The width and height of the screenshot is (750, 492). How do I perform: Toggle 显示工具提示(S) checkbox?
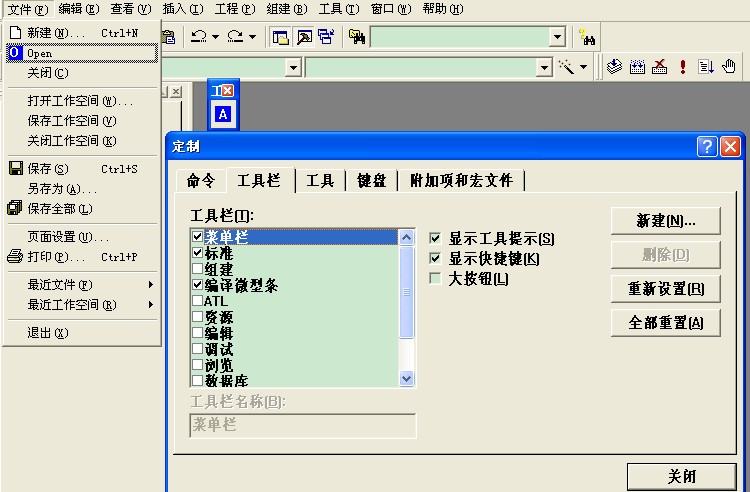click(x=435, y=238)
